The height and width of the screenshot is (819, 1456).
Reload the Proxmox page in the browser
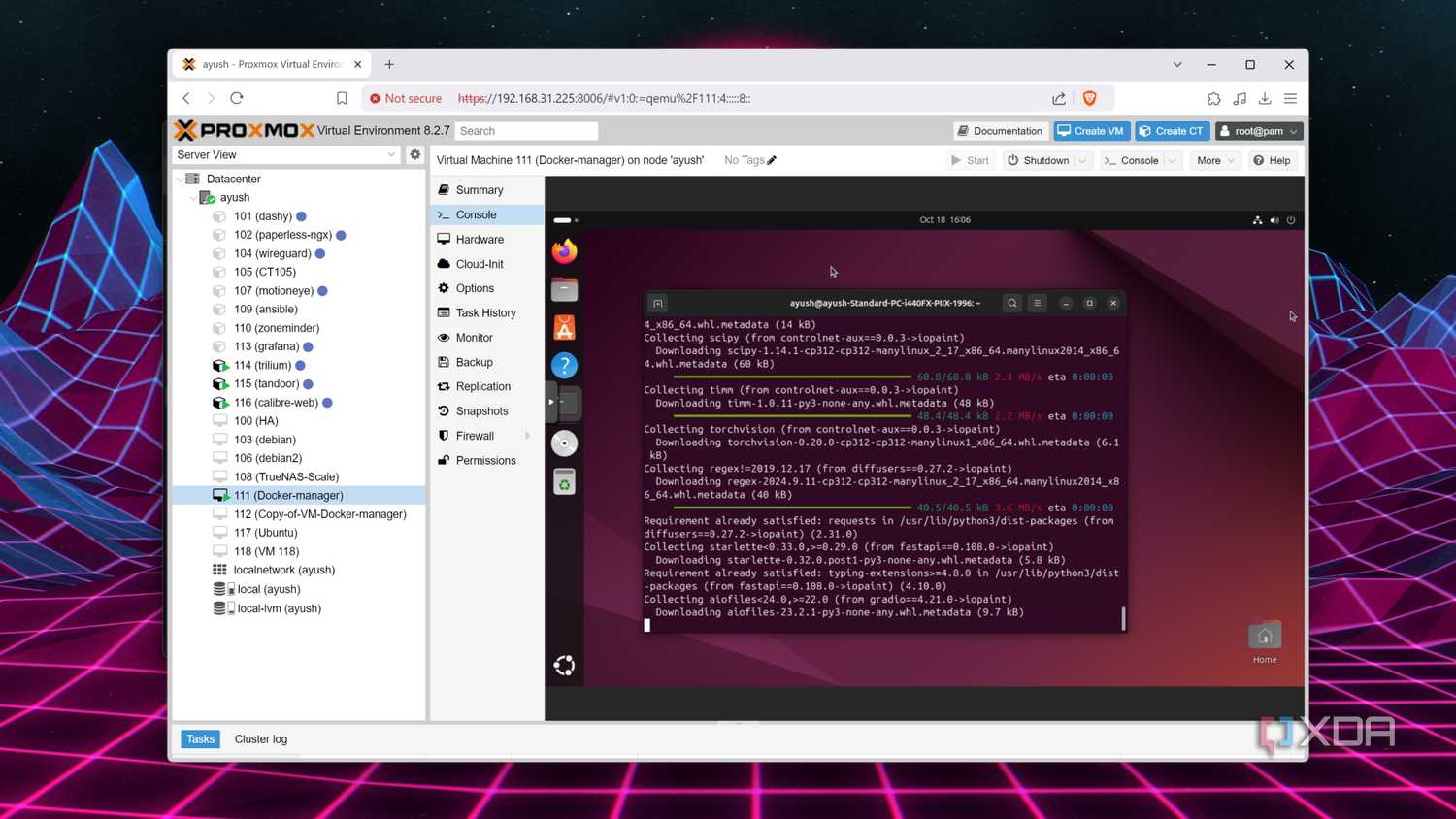tap(237, 98)
